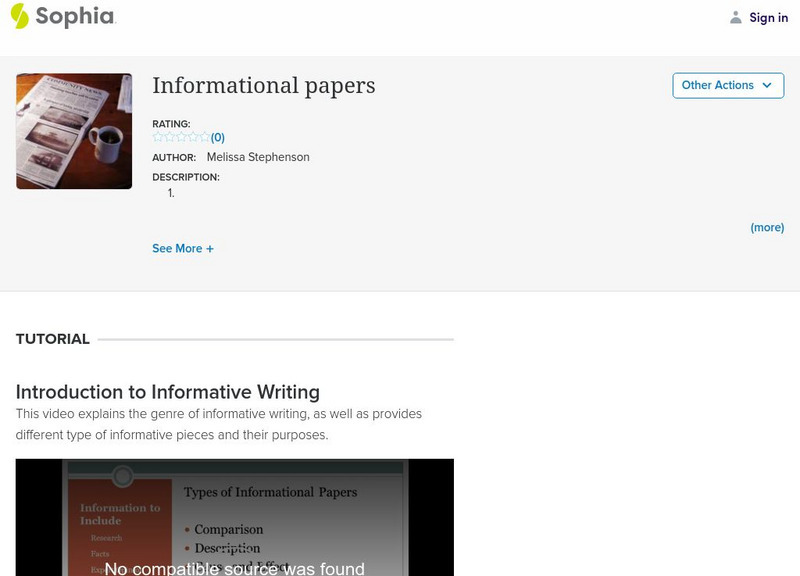Click the Other Actions chevron arrow

click(767, 85)
